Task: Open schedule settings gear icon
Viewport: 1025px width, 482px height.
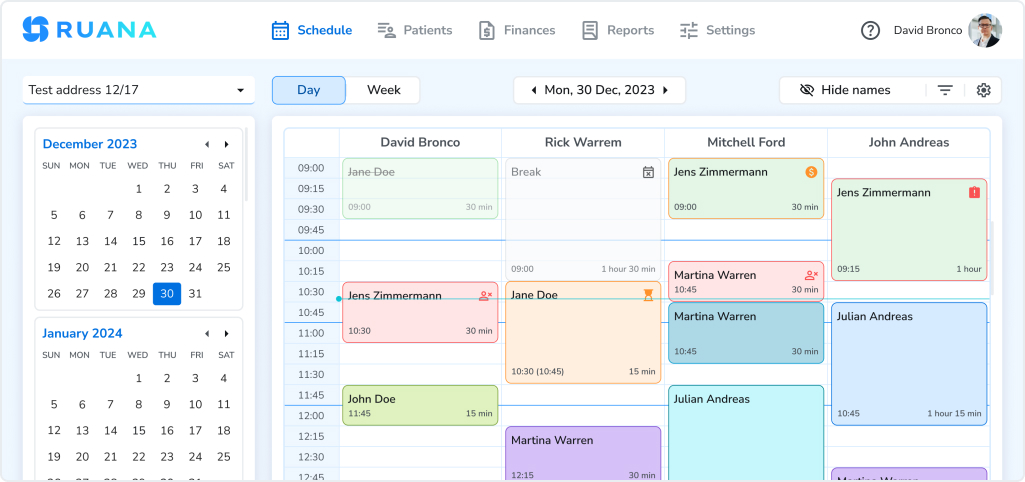Action: pos(983,90)
